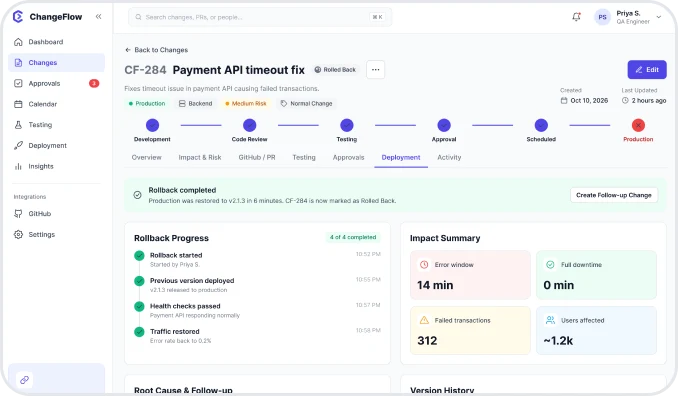The width and height of the screenshot is (678, 396).
Task: Open Deployment in the sidebar
Action: click(56, 146)
